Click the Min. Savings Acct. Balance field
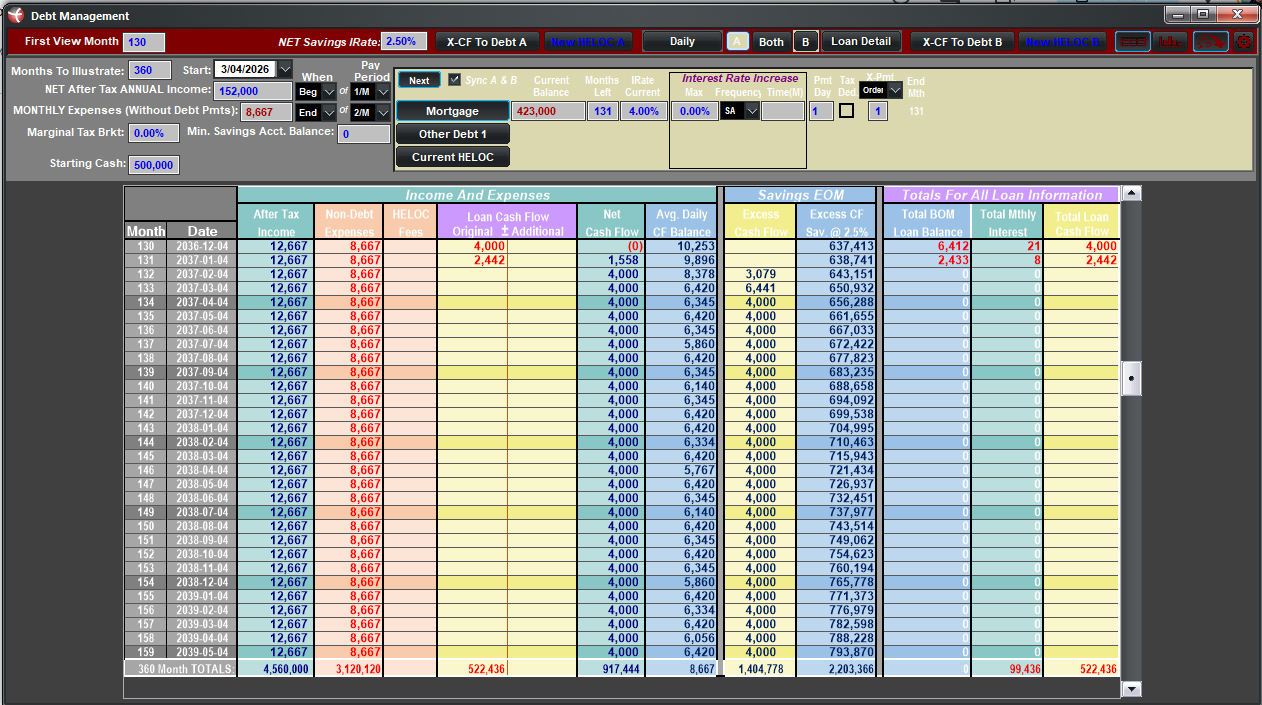 pos(364,134)
